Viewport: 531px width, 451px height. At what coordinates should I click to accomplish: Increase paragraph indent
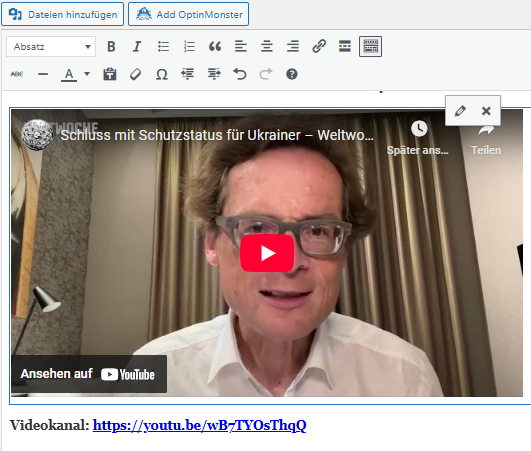coord(214,74)
